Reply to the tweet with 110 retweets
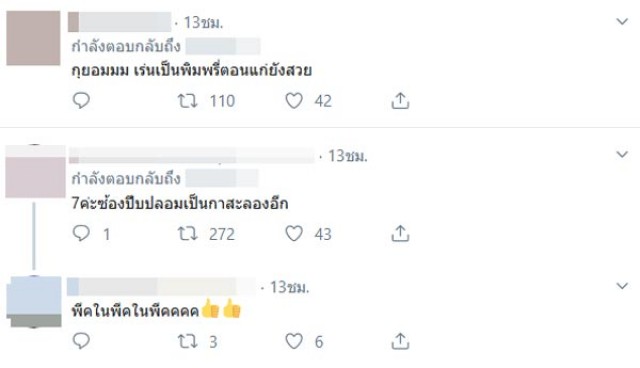 click(x=81, y=100)
